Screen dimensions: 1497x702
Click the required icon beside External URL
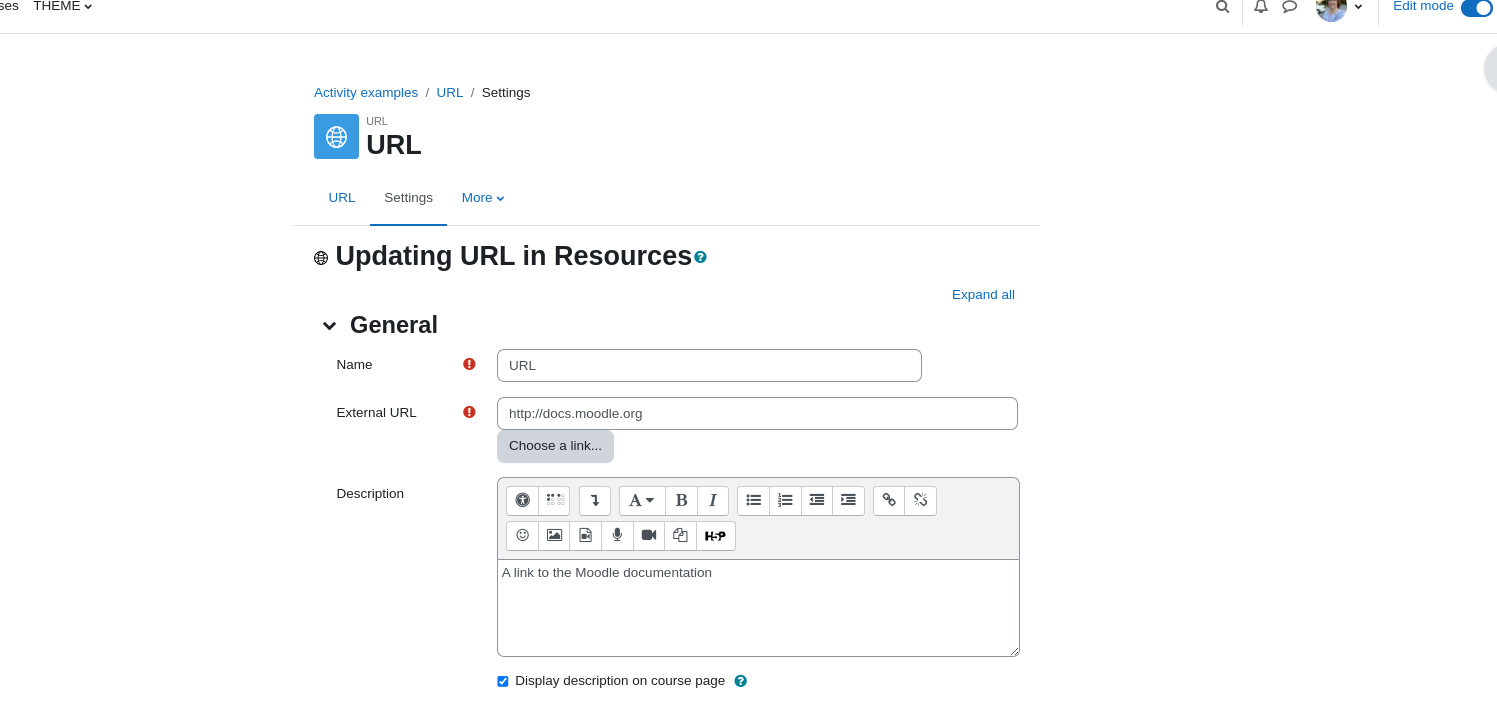click(469, 412)
